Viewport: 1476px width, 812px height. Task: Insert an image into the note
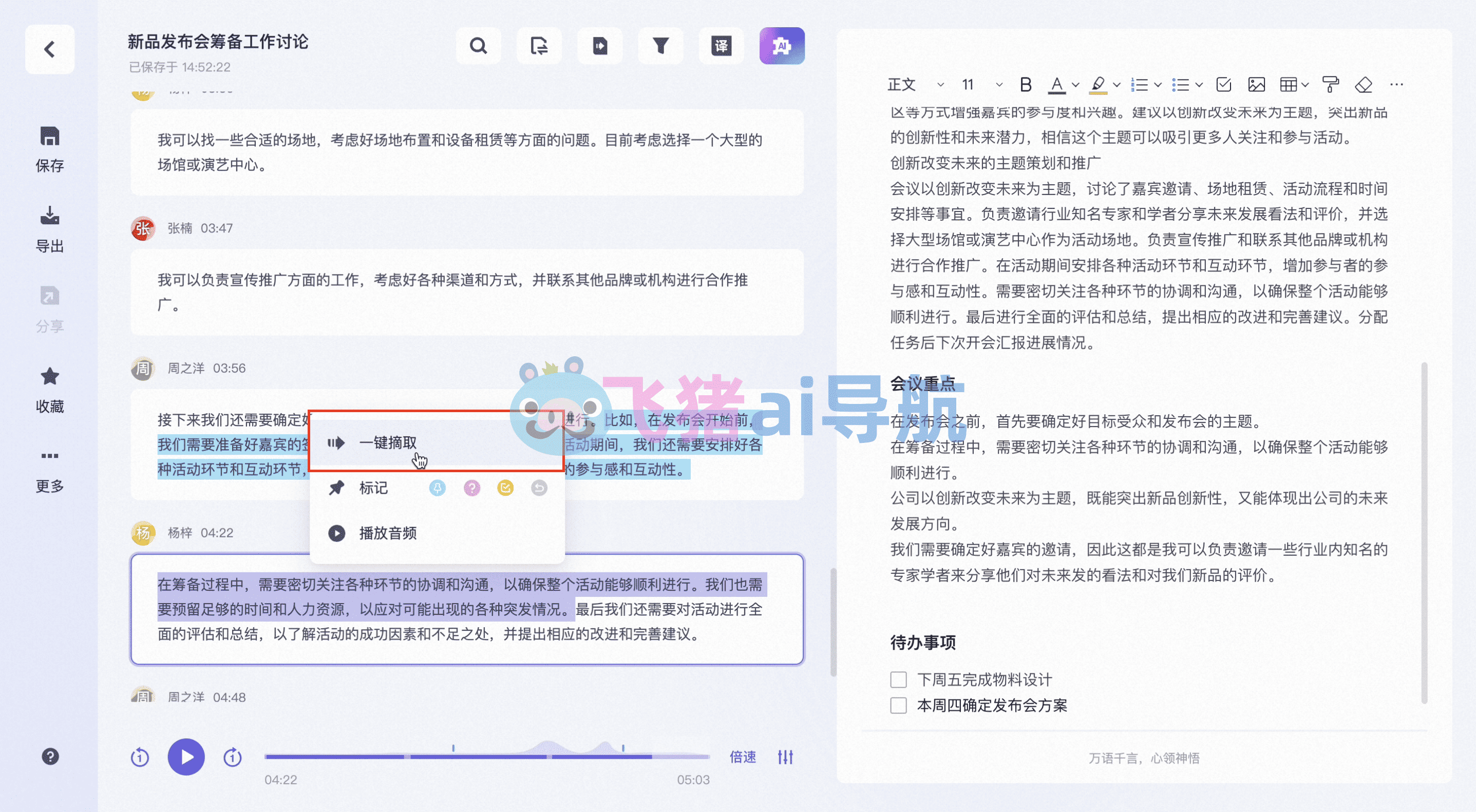pyautogui.click(x=1256, y=85)
